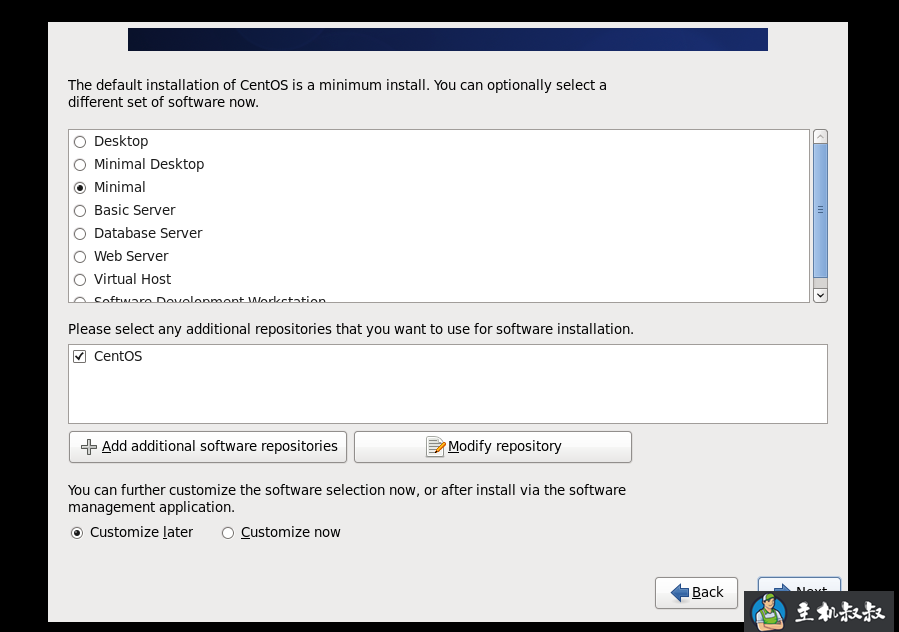
Task: Select the Minimal install radio button
Action: click(80, 188)
